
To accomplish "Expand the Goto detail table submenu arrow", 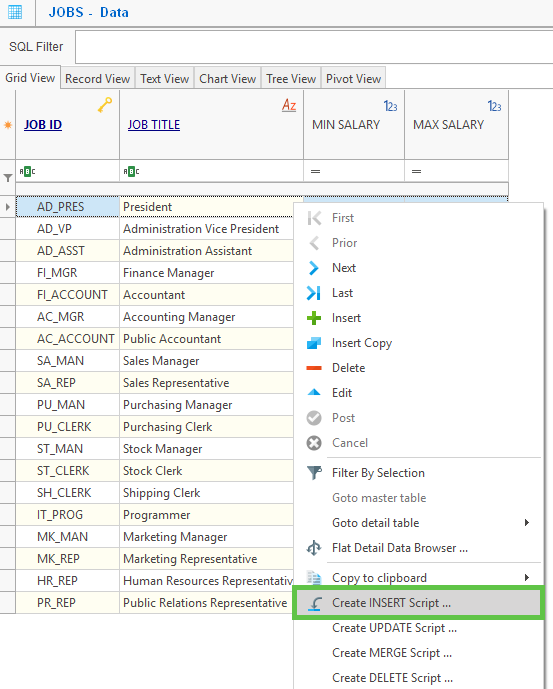I will pyautogui.click(x=527, y=522).
